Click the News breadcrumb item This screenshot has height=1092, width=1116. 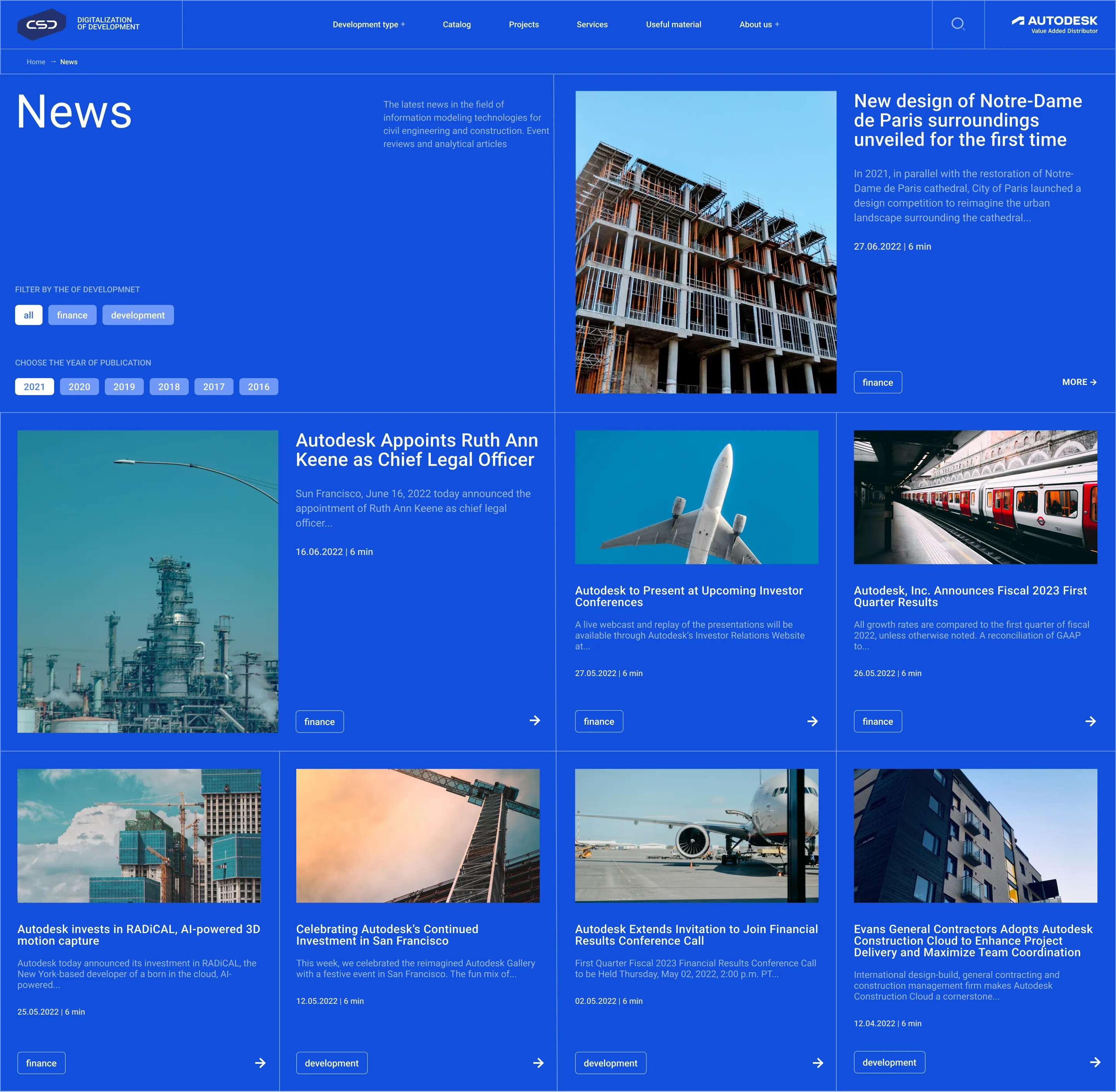coord(69,62)
